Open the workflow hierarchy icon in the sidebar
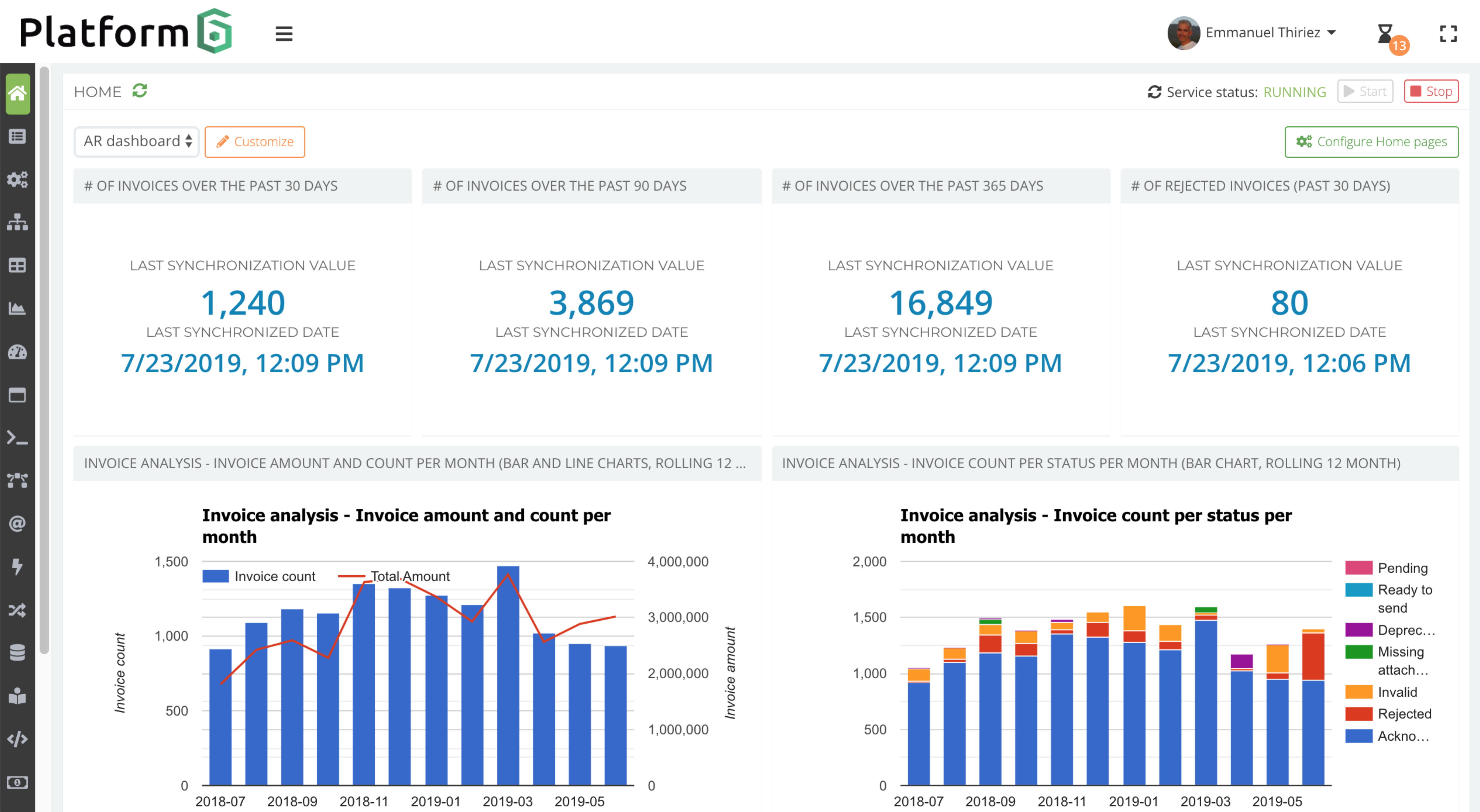This screenshot has width=1480, height=812. click(17, 222)
